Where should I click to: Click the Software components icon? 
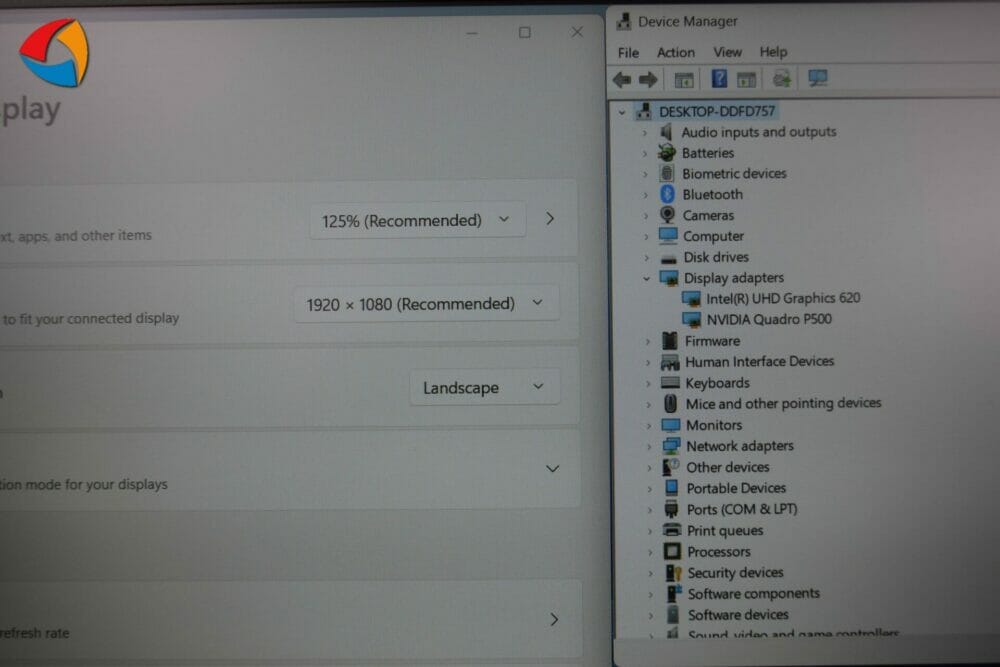(674, 593)
